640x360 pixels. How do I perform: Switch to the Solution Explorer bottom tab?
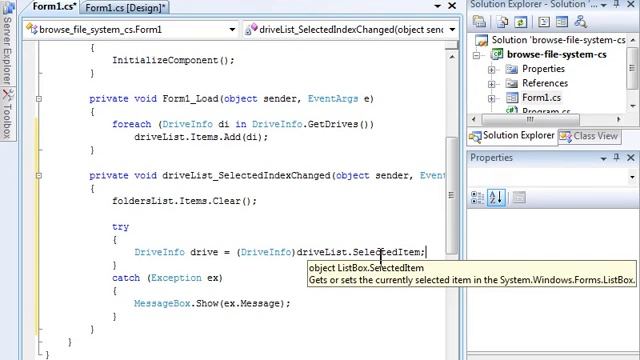(512, 136)
